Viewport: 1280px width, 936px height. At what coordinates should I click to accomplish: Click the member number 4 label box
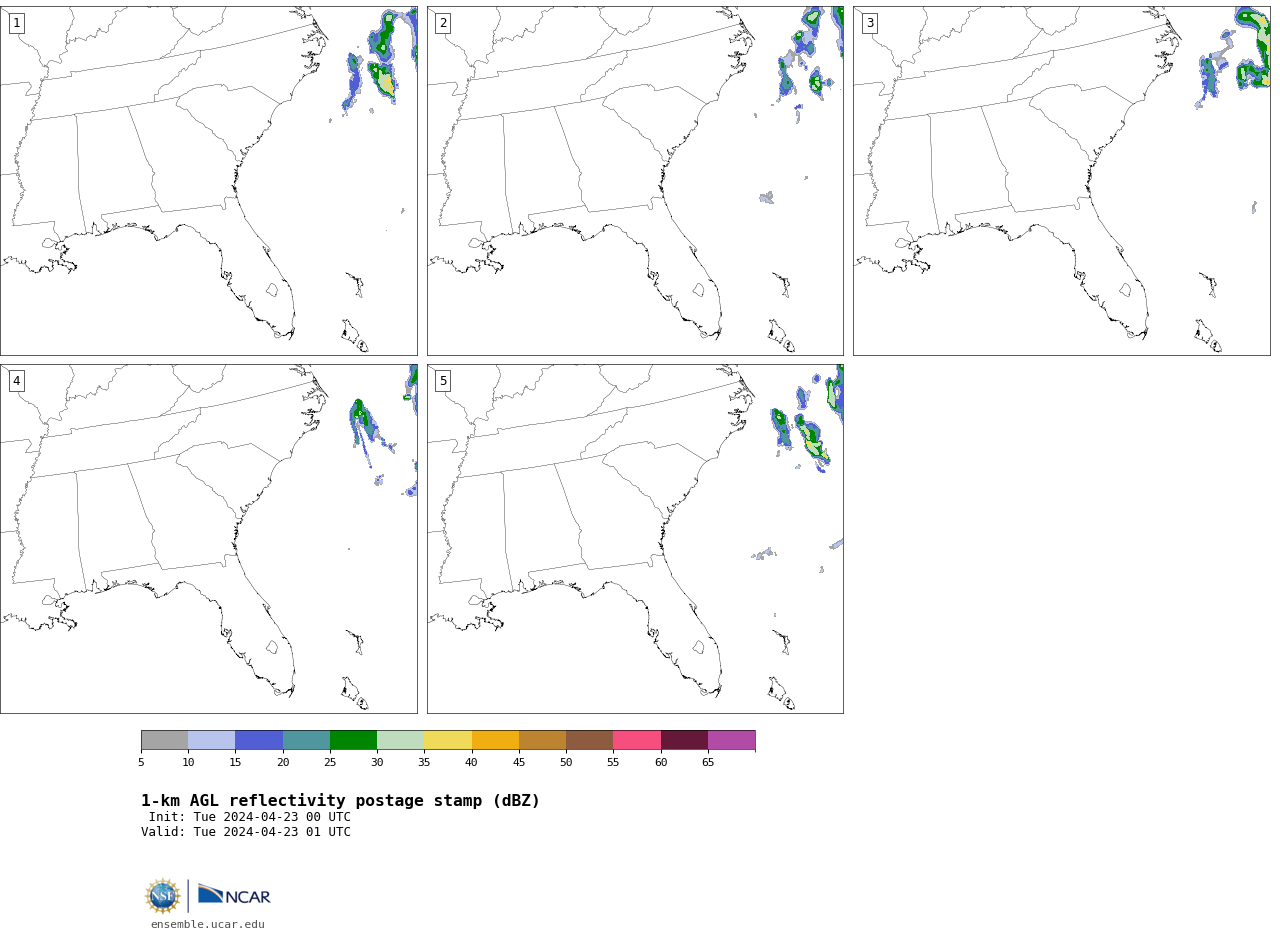pos(16,381)
